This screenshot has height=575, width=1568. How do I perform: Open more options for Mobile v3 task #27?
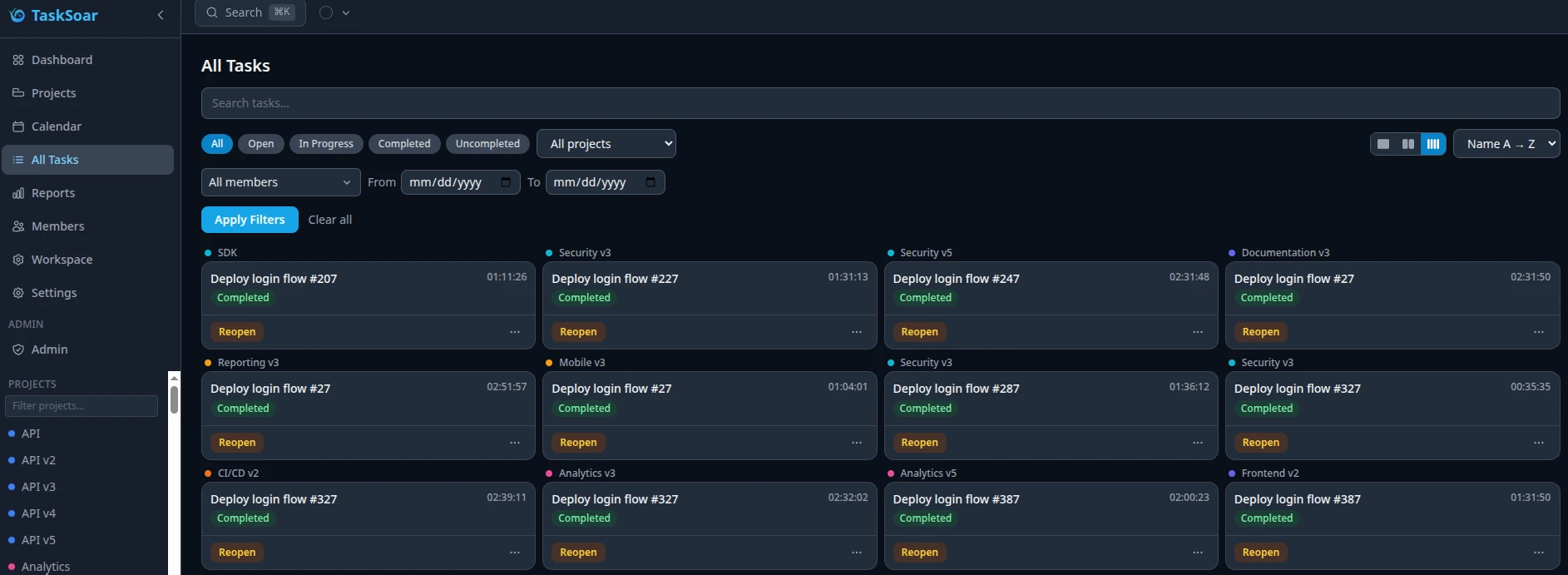coord(857,443)
